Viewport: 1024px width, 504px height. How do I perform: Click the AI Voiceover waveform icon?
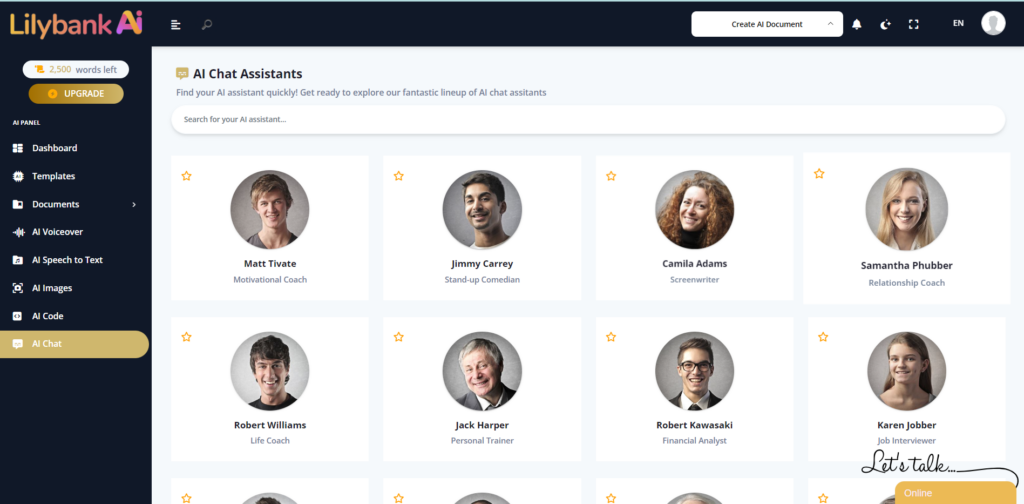[x=18, y=232]
